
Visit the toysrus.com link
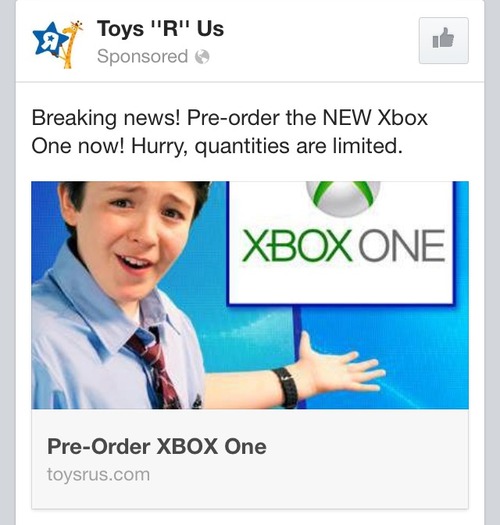pos(98,474)
